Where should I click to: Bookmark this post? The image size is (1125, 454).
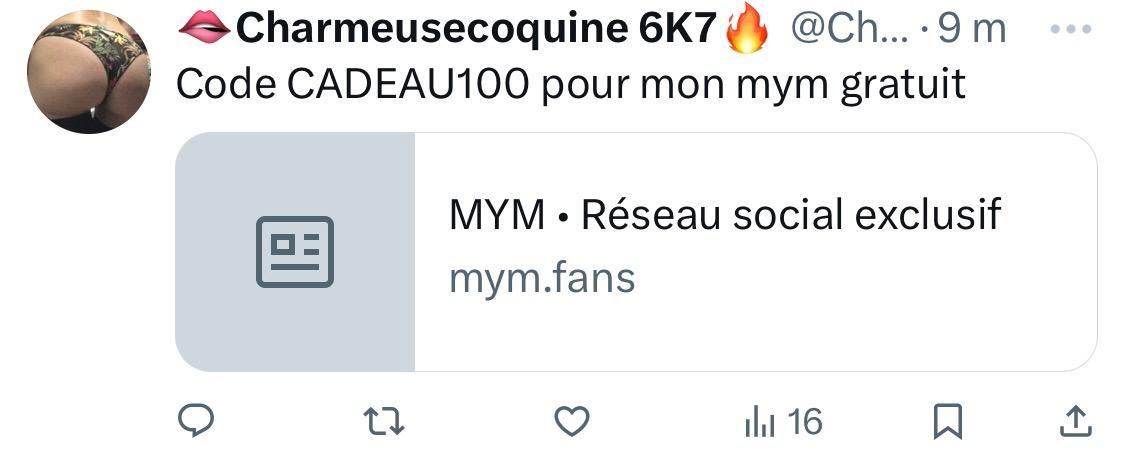(x=947, y=421)
